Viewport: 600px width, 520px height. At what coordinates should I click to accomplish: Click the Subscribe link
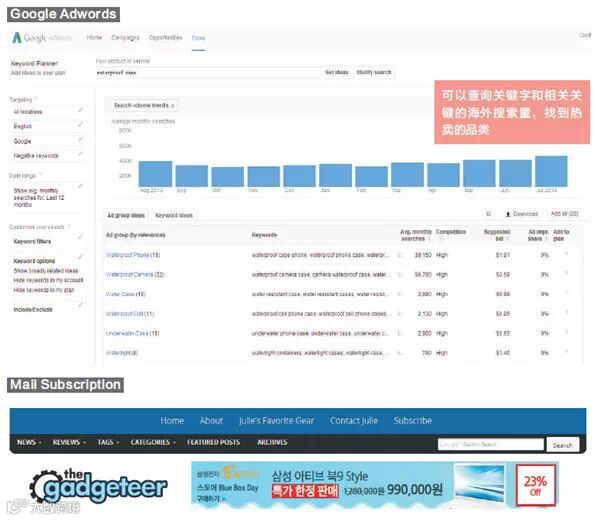click(x=412, y=421)
